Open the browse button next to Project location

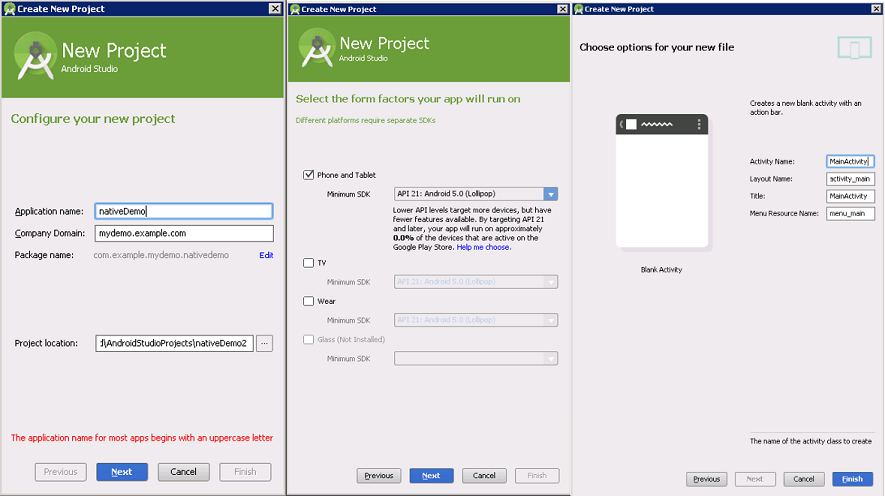pyautogui.click(x=264, y=343)
